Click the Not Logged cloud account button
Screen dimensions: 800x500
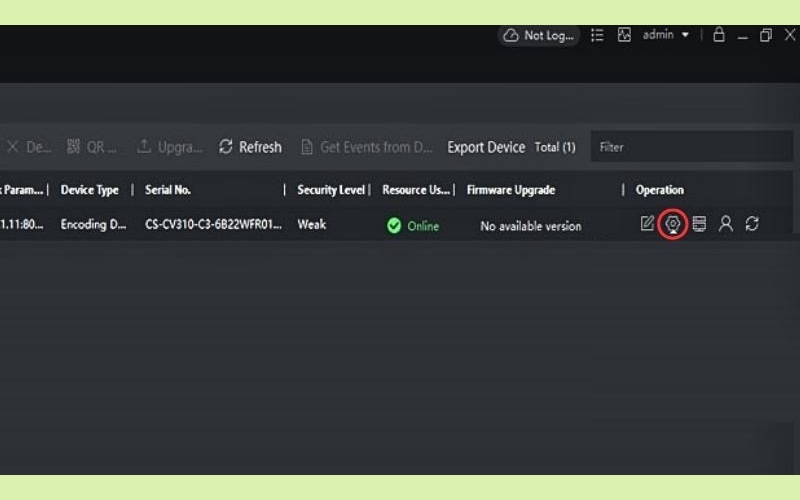tap(540, 35)
